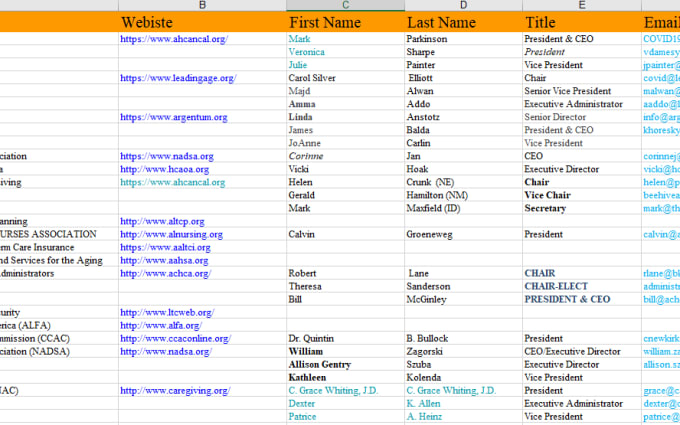Click the First Name header cell

tap(345, 22)
